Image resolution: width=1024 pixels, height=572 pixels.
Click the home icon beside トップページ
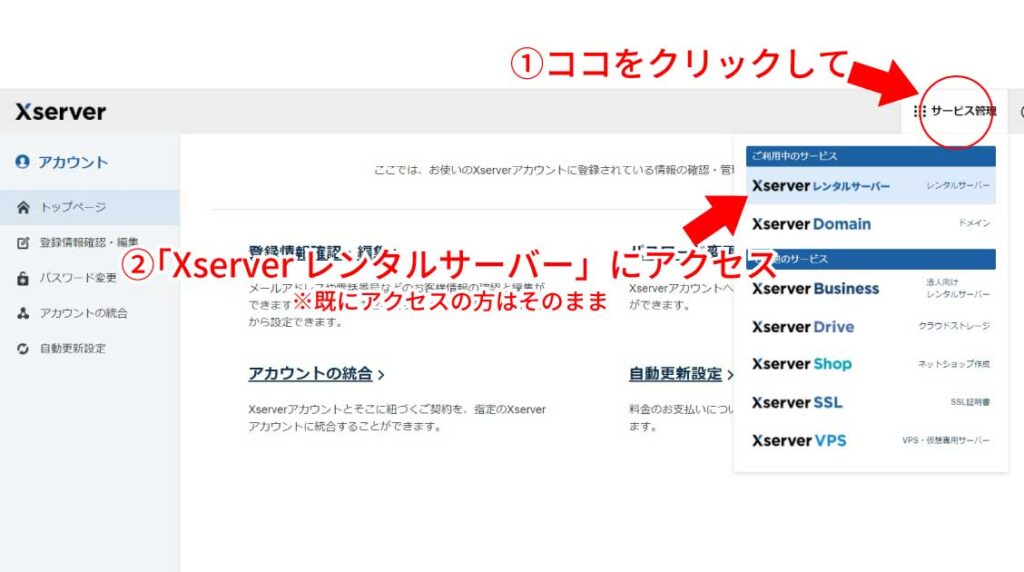coord(23,208)
